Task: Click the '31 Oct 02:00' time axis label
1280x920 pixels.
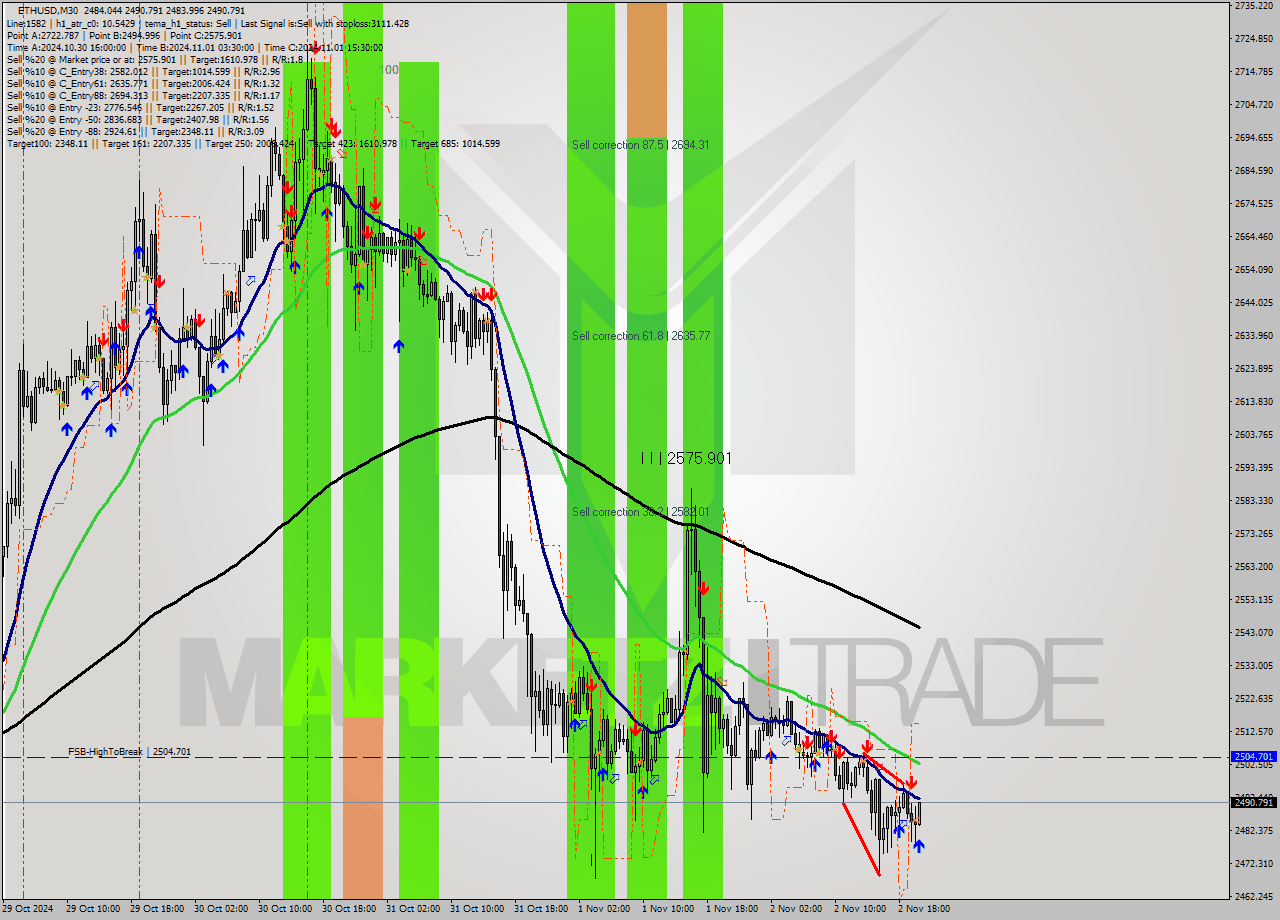Action: 412,909
